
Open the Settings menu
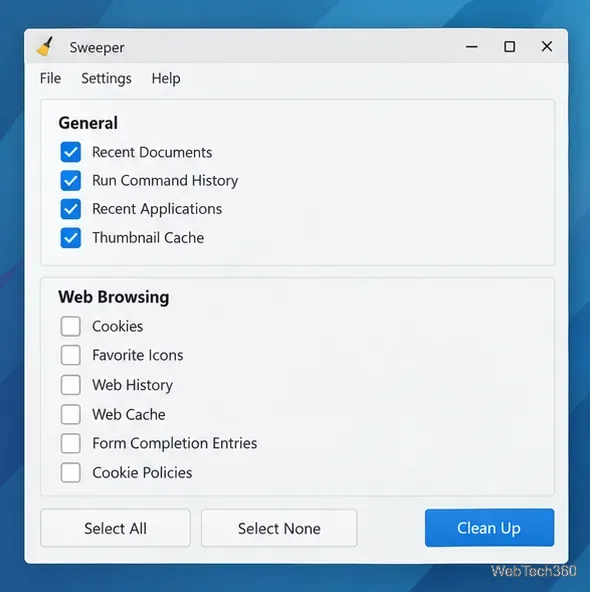(x=106, y=79)
